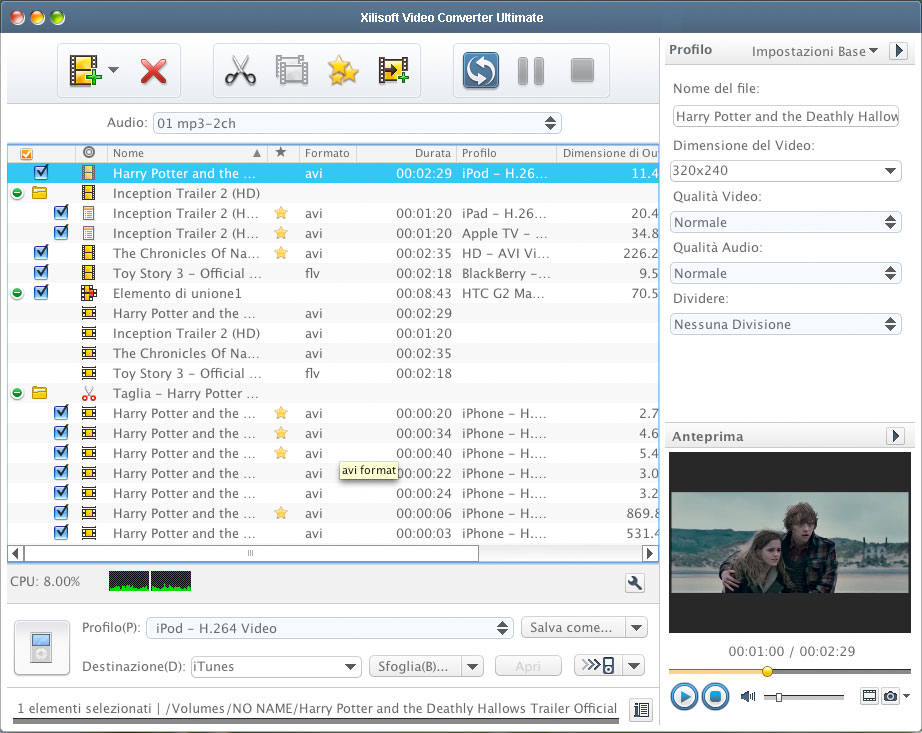Adjust the preview volume slider handle

(779, 697)
